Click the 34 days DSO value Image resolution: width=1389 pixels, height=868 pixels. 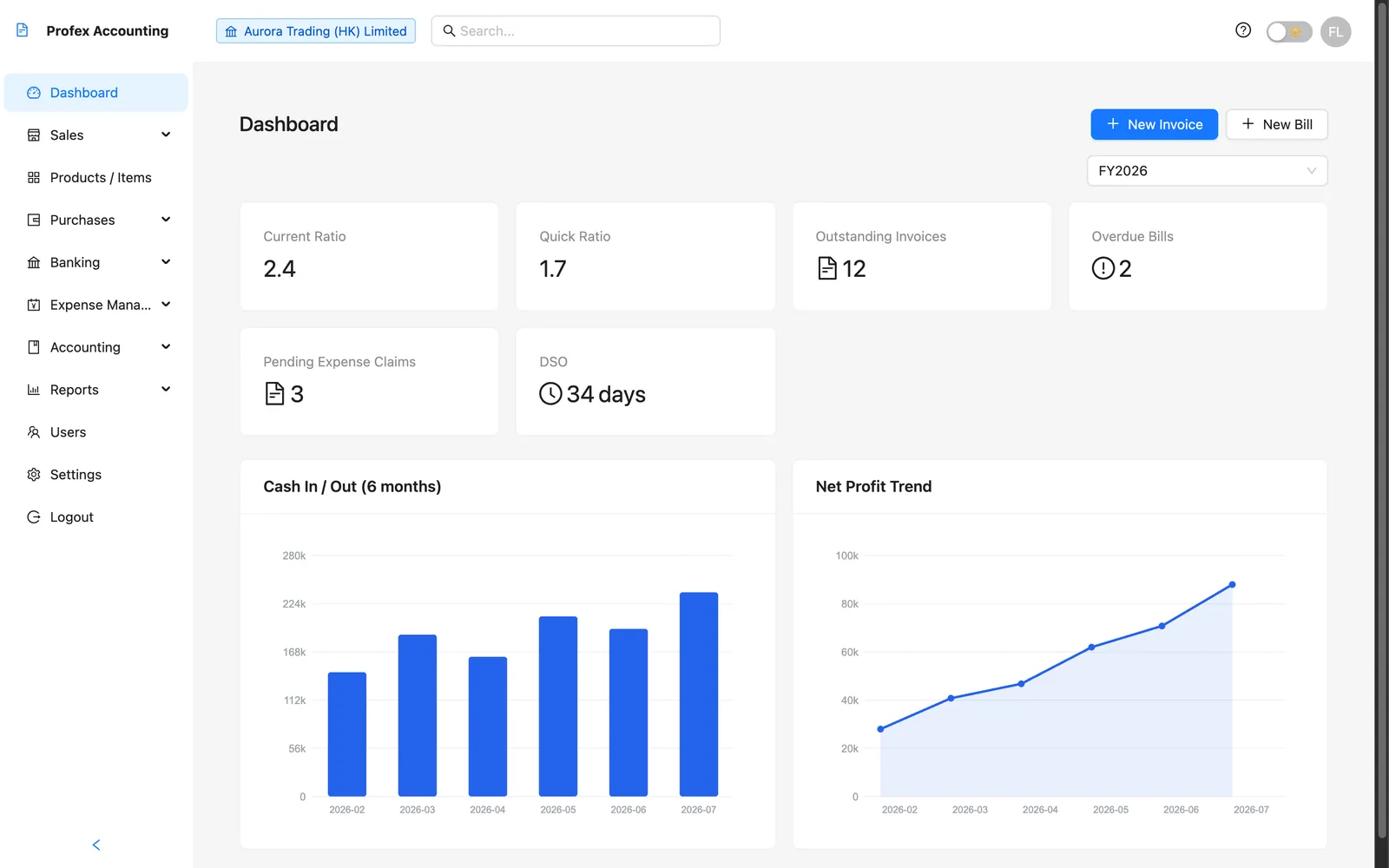click(606, 394)
